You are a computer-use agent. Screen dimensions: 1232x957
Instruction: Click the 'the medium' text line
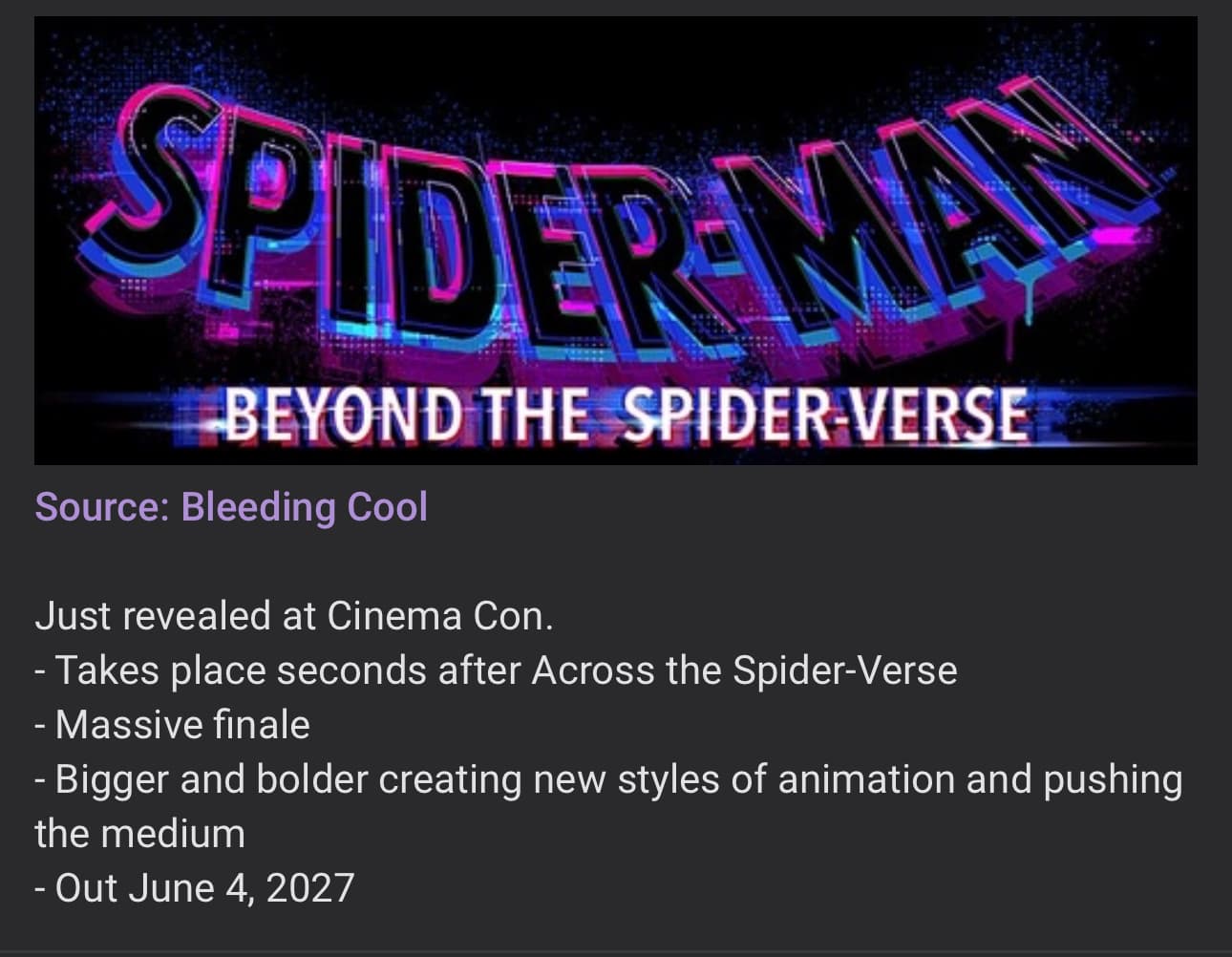point(139,834)
